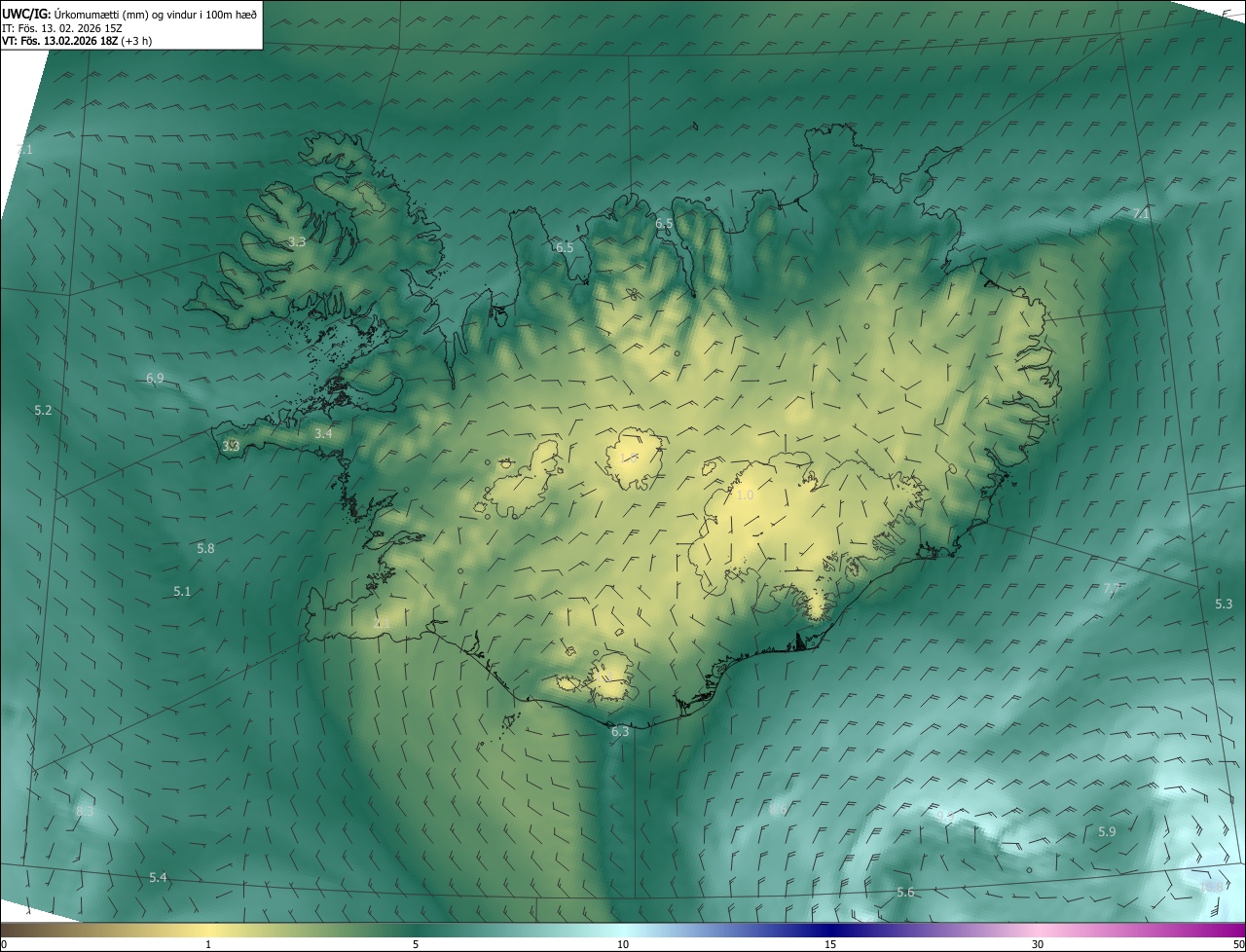Click the initial time line "IT: Fös. 13. 02. 2026 15Z"

tap(61, 27)
